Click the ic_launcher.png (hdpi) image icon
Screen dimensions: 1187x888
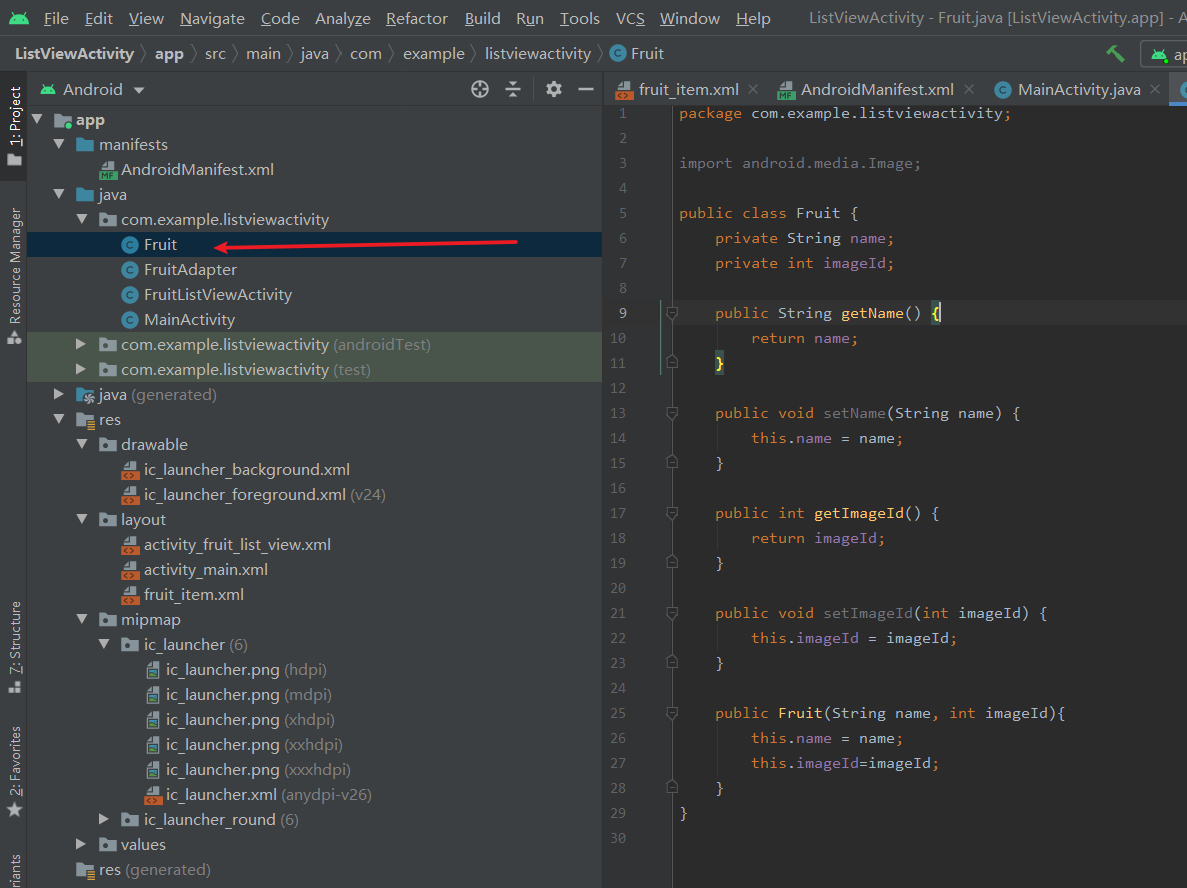coord(153,670)
